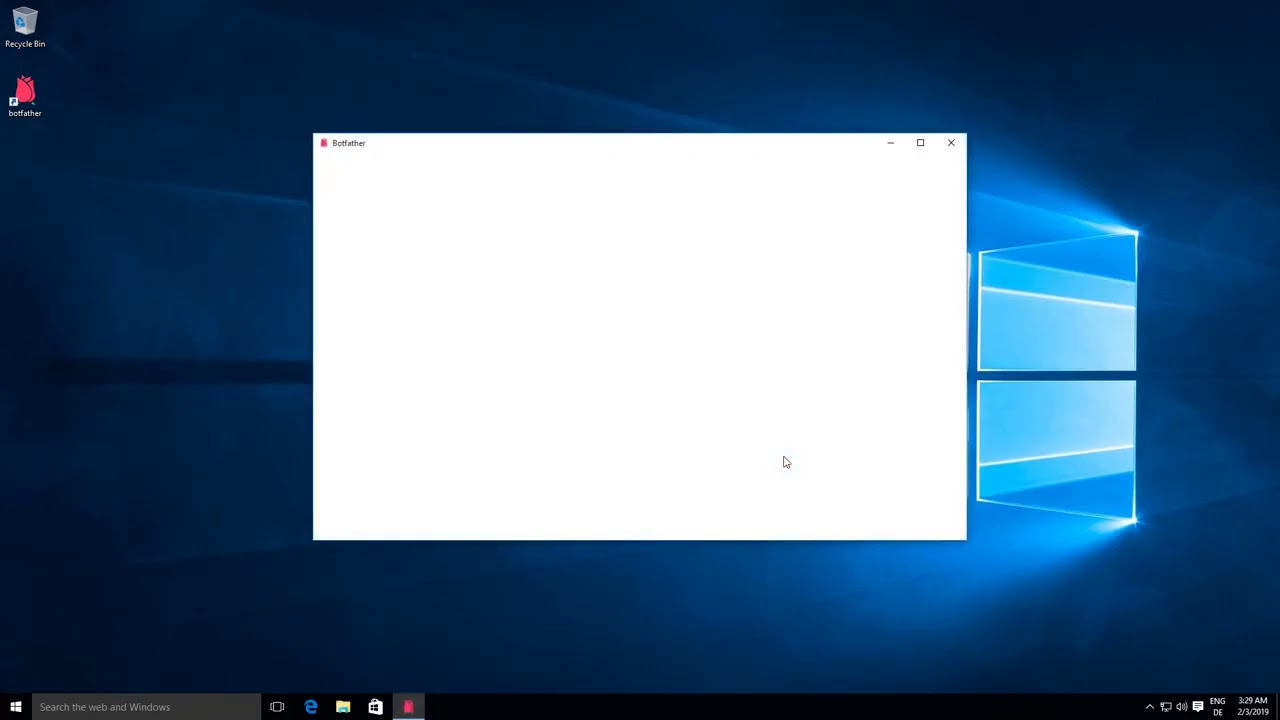Launch Microsoft Edge from the taskbar

pyautogui.click(x=310, y=707)
